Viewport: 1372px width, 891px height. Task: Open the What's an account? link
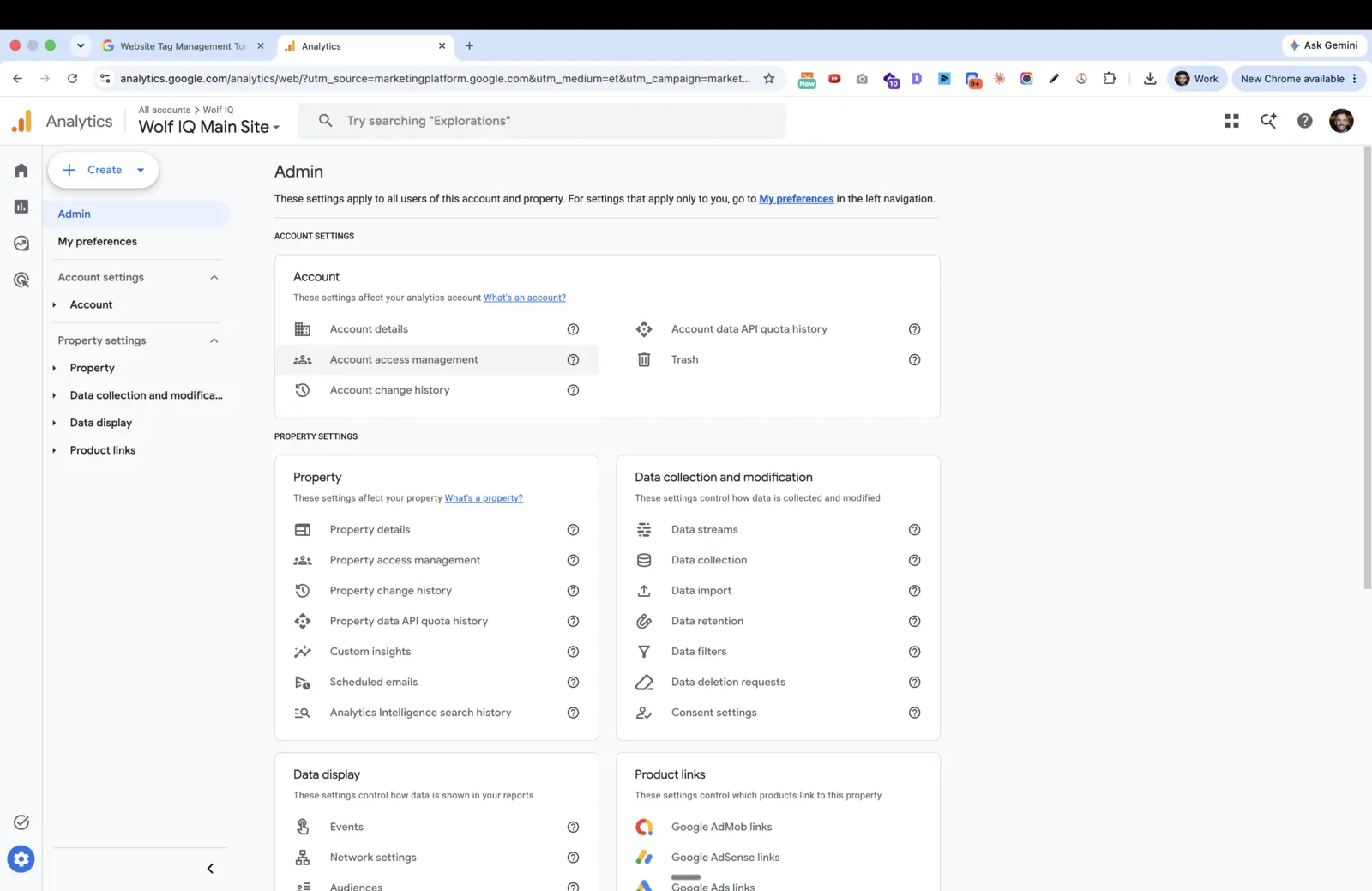(x=525, y=298)
